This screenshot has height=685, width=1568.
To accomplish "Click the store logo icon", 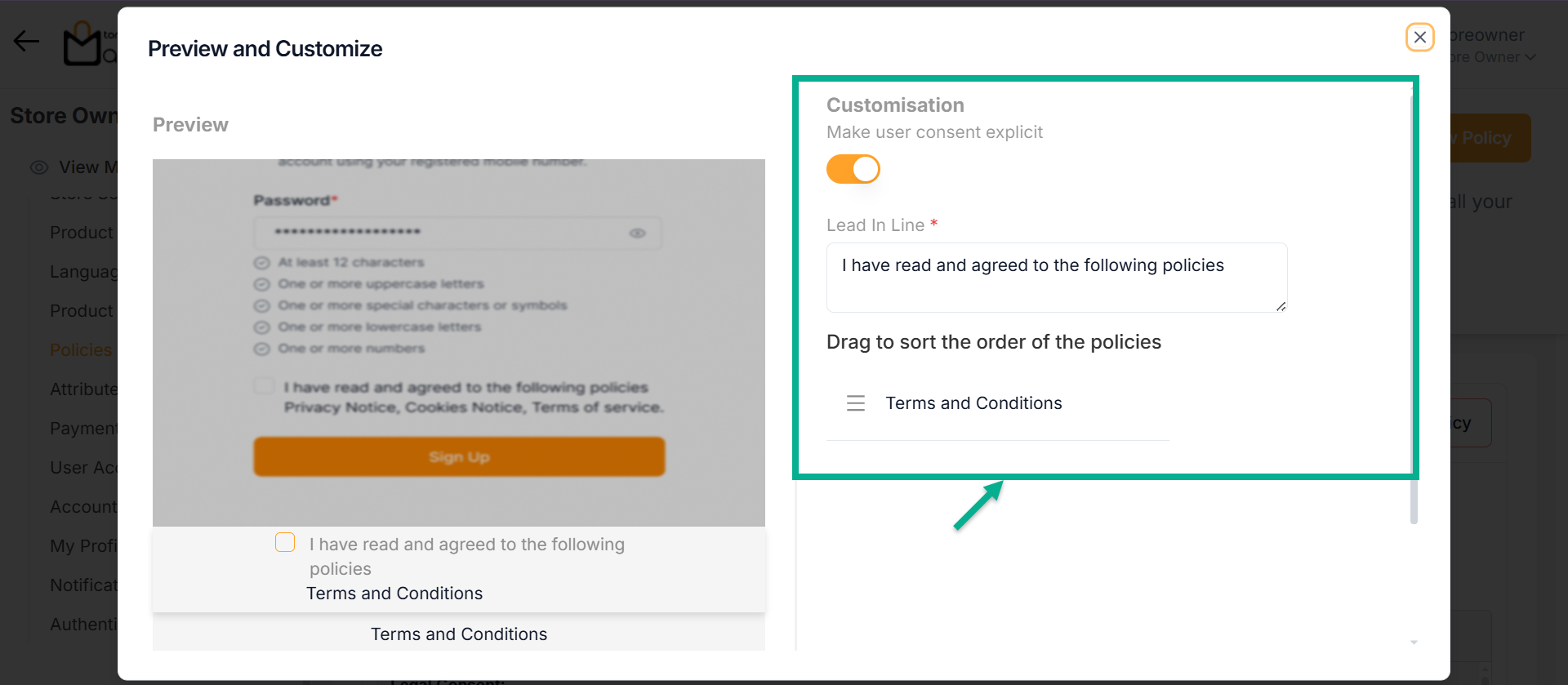I will click(83, 46).
